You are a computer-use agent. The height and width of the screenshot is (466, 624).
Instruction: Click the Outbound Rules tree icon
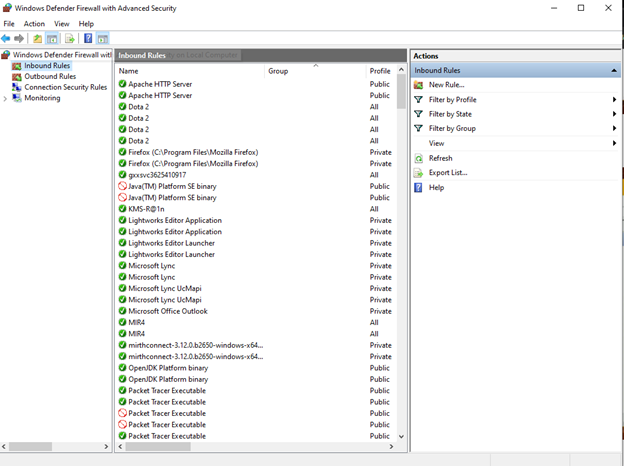coord(17,76)
